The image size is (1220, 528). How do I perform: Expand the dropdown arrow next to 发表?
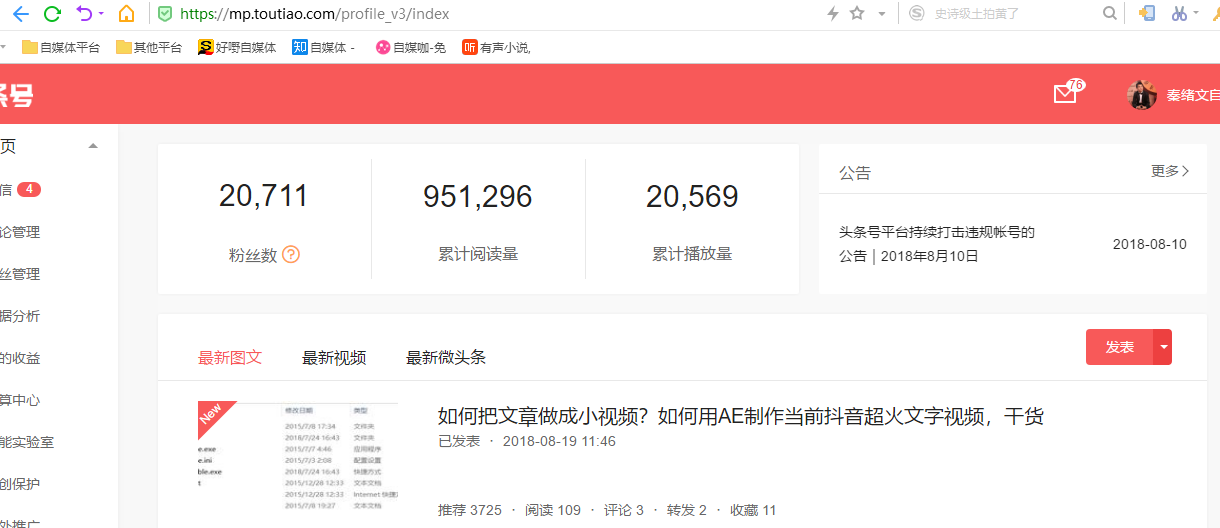coord(1162,347)
